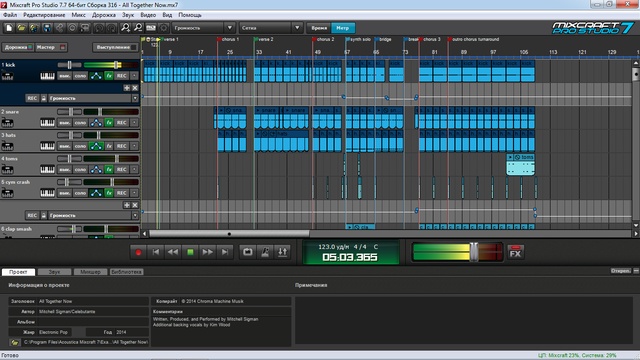Click stop button in transport

click(190, 252)
